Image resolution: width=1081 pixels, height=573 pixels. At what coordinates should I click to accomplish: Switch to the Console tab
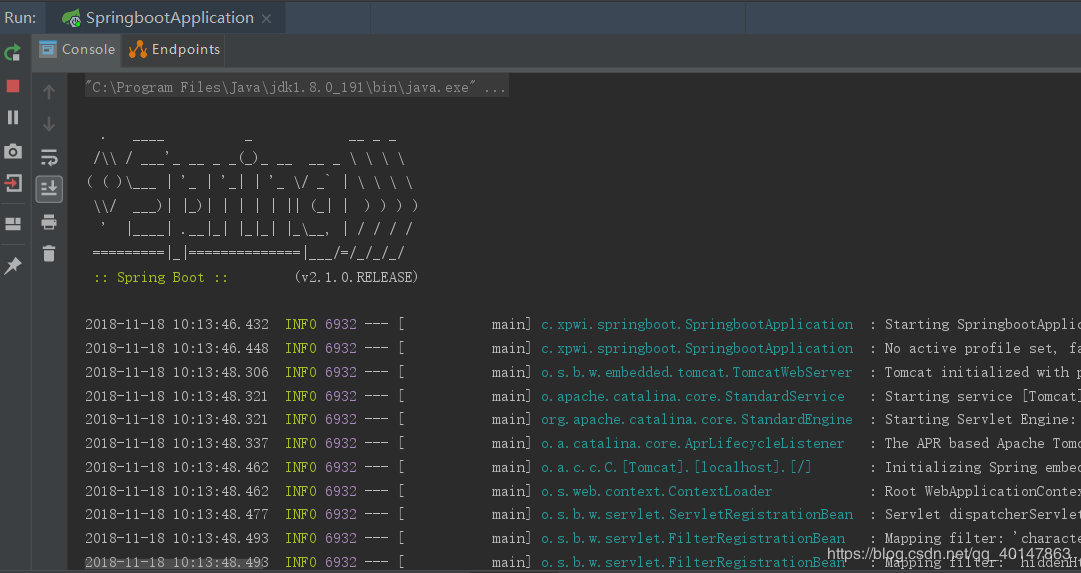coord(78,49)
